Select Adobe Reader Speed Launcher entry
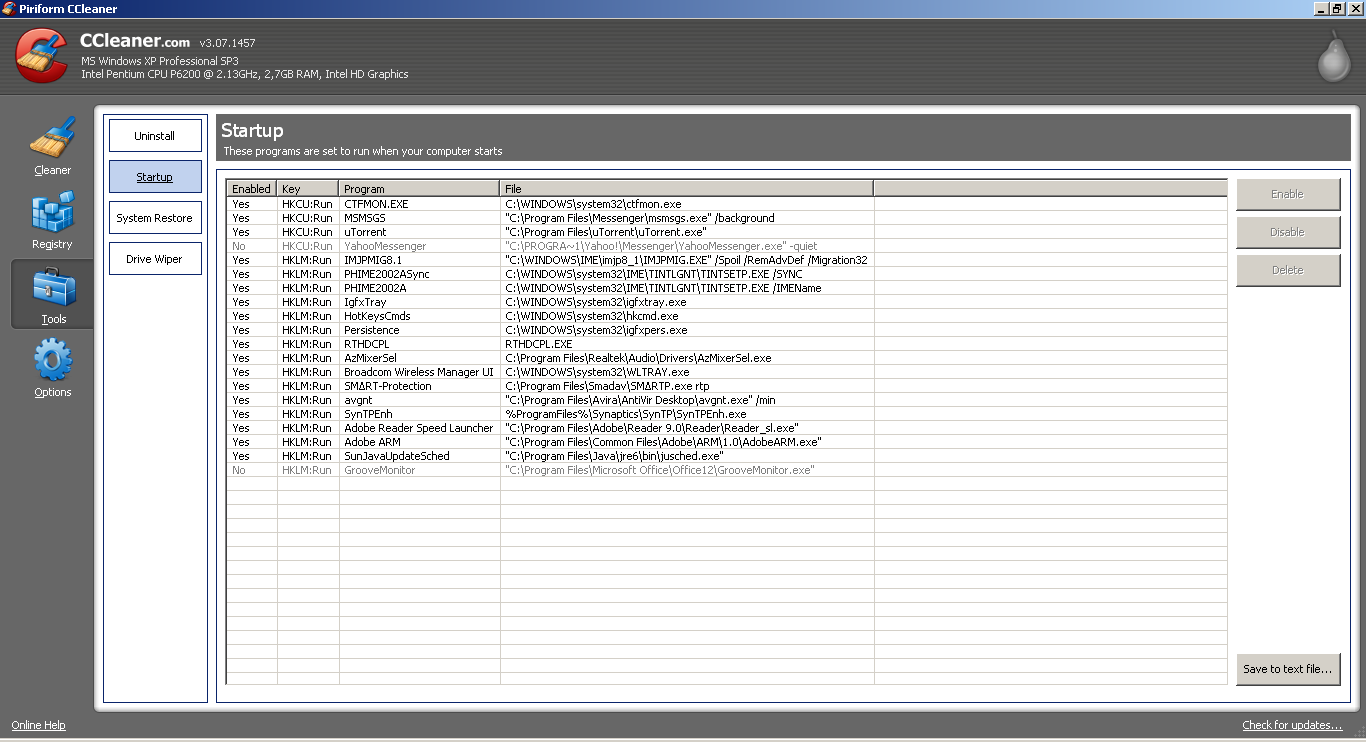Viewport: 1366px width, 742px height. pos(419,428)
